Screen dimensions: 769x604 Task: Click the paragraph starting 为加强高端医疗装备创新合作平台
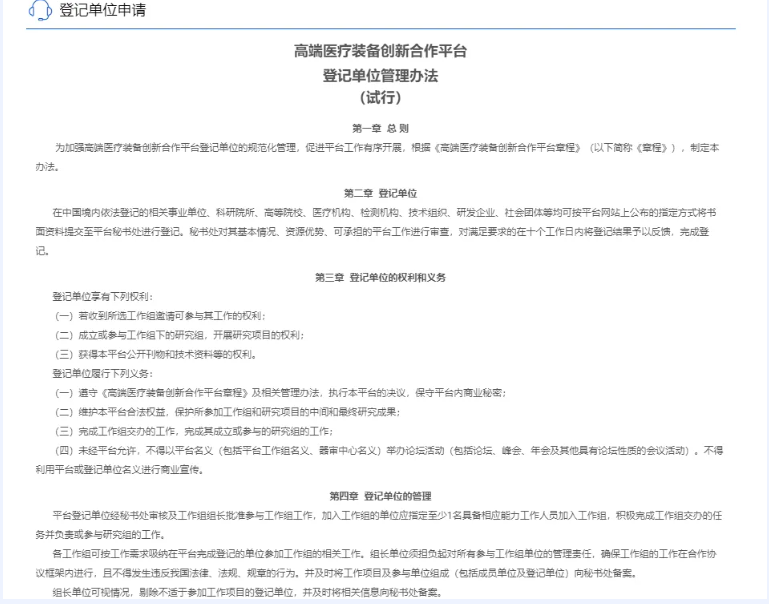pyautogui.click(x=377, y=157)
